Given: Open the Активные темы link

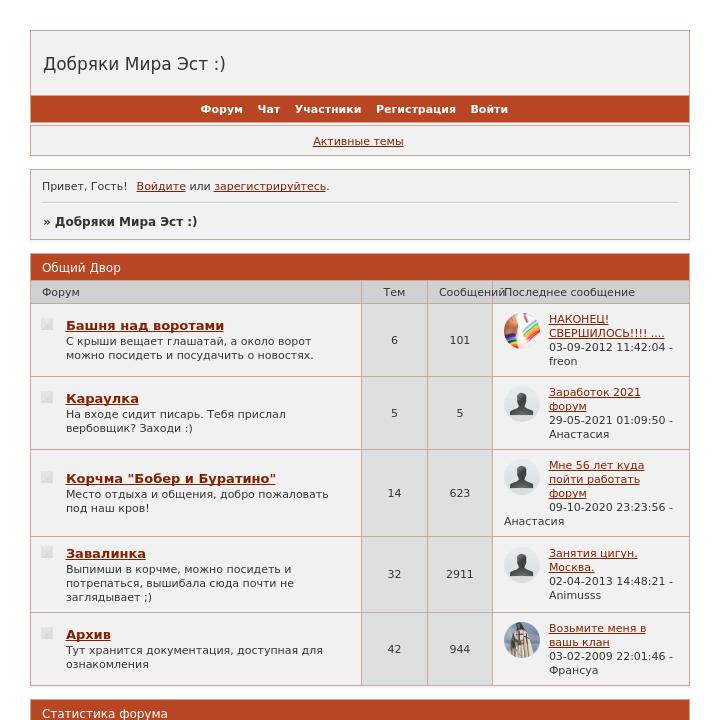Looking at the screenshot, I should [358, 141].
